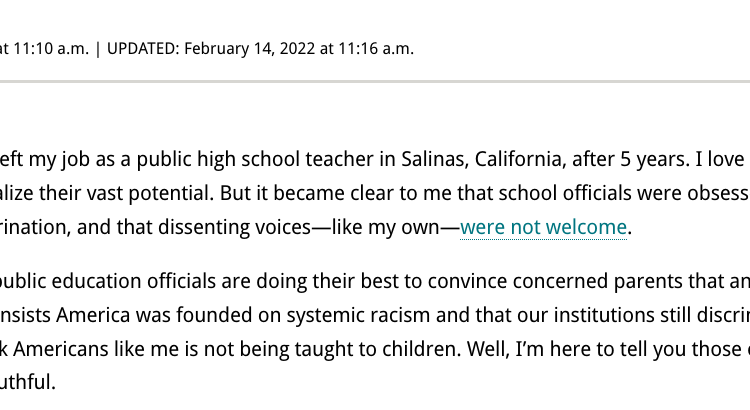Image resolution: width=750 pixels, height=410 pixels.
Task: Click "education officials" in the second paragraph
Action: [x=133, y=281]
